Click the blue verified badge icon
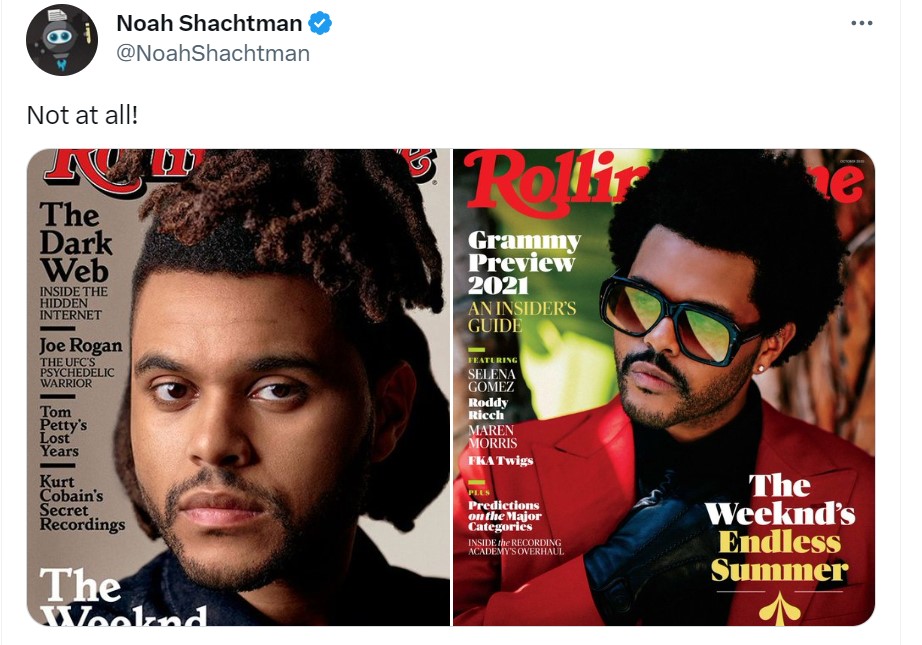Image resolution: width=922 pixels, height=645 pixels. (320, 24)
